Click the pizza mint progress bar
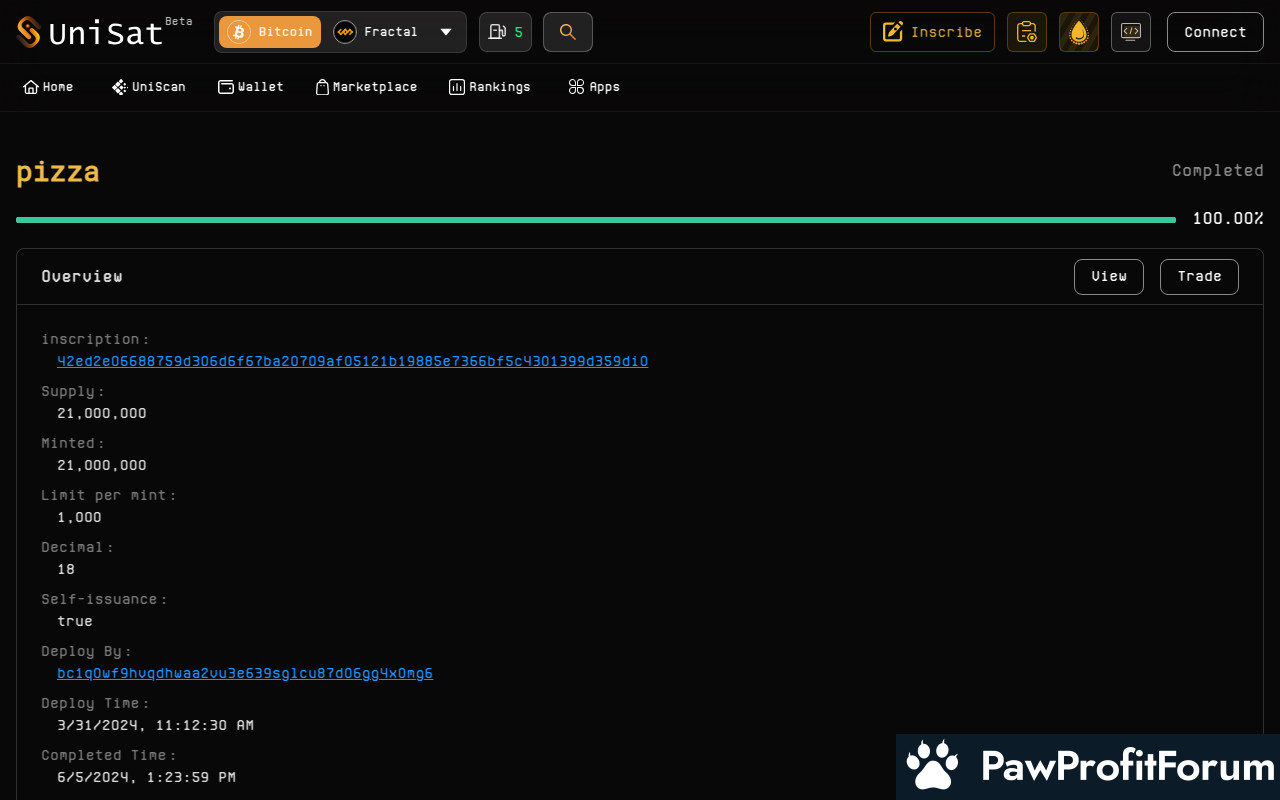Image resolution: width=1280 pixels, height=800 pixels. pyautogui.click(x=596, y=219)
